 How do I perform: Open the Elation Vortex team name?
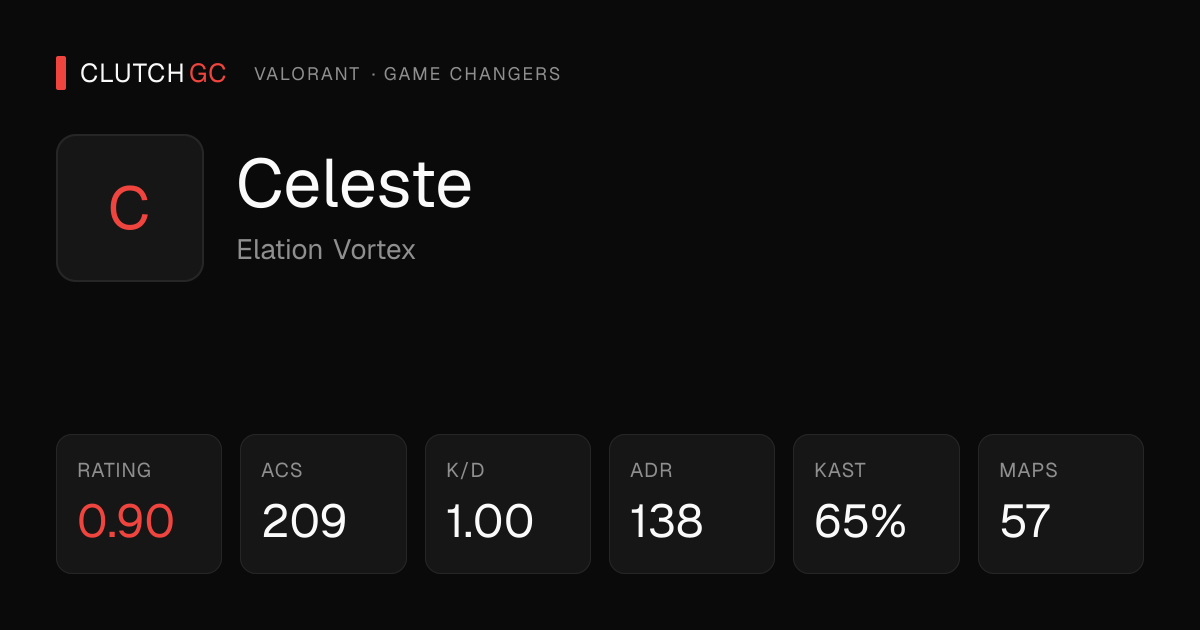pos(326,249)
